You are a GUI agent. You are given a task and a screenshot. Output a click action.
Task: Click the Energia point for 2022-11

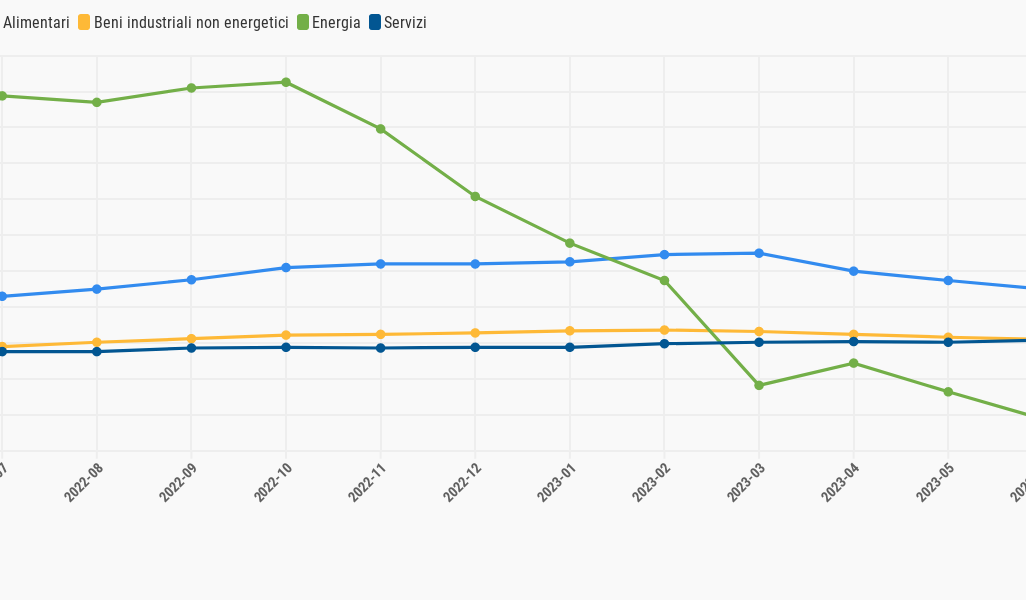pyautogui.click(x=381, y=129)
